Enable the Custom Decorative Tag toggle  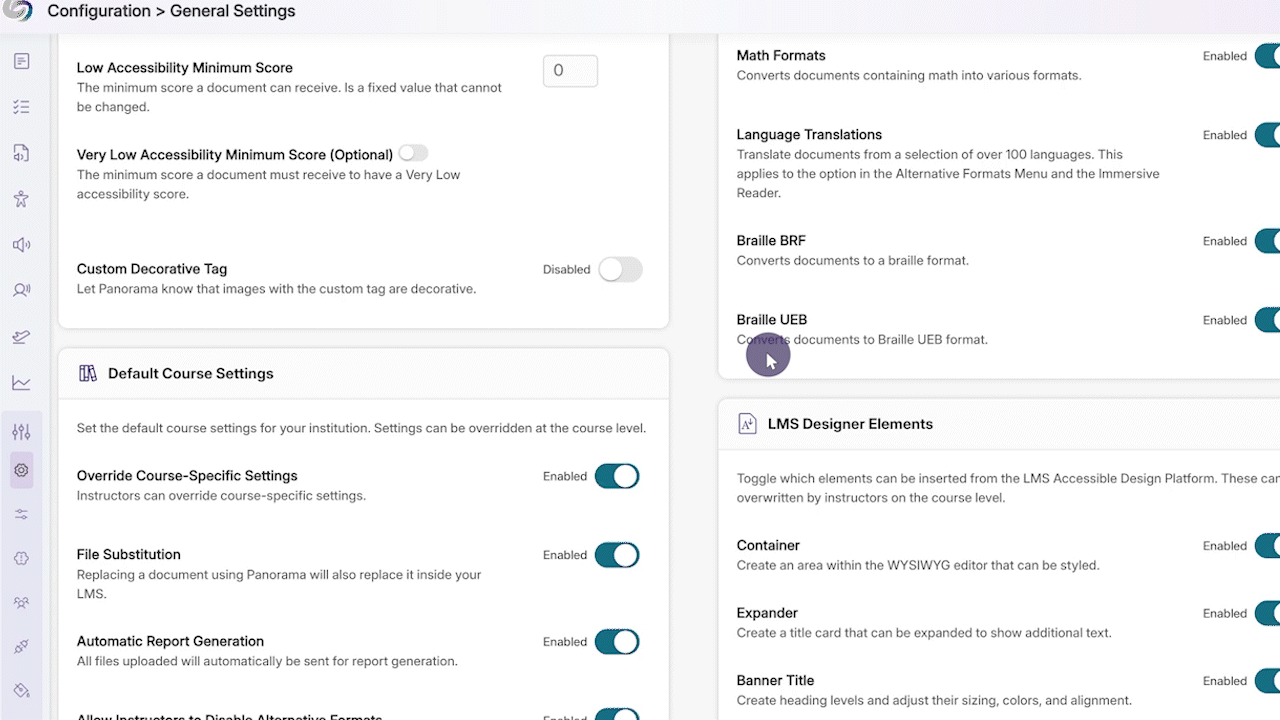(620, 269)
